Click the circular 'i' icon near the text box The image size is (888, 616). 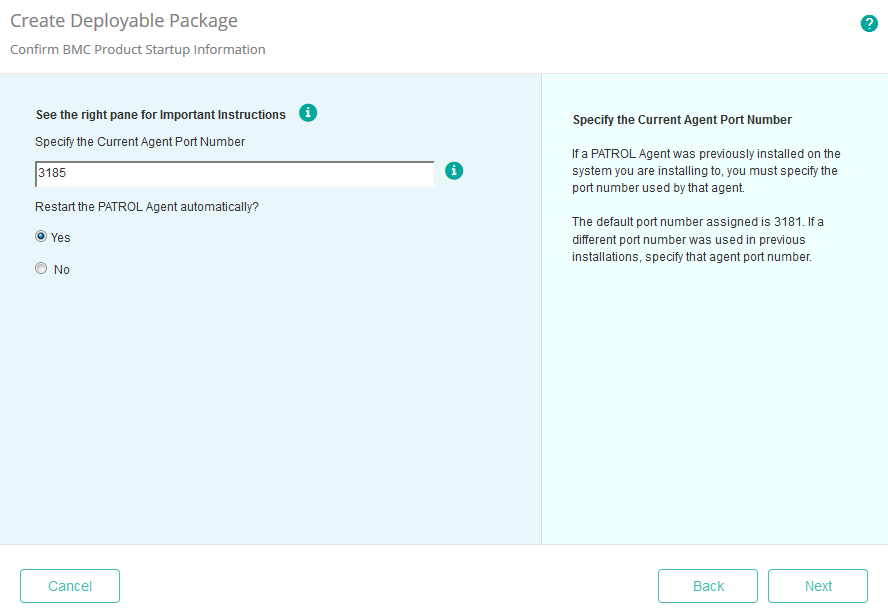click(454, 170)
